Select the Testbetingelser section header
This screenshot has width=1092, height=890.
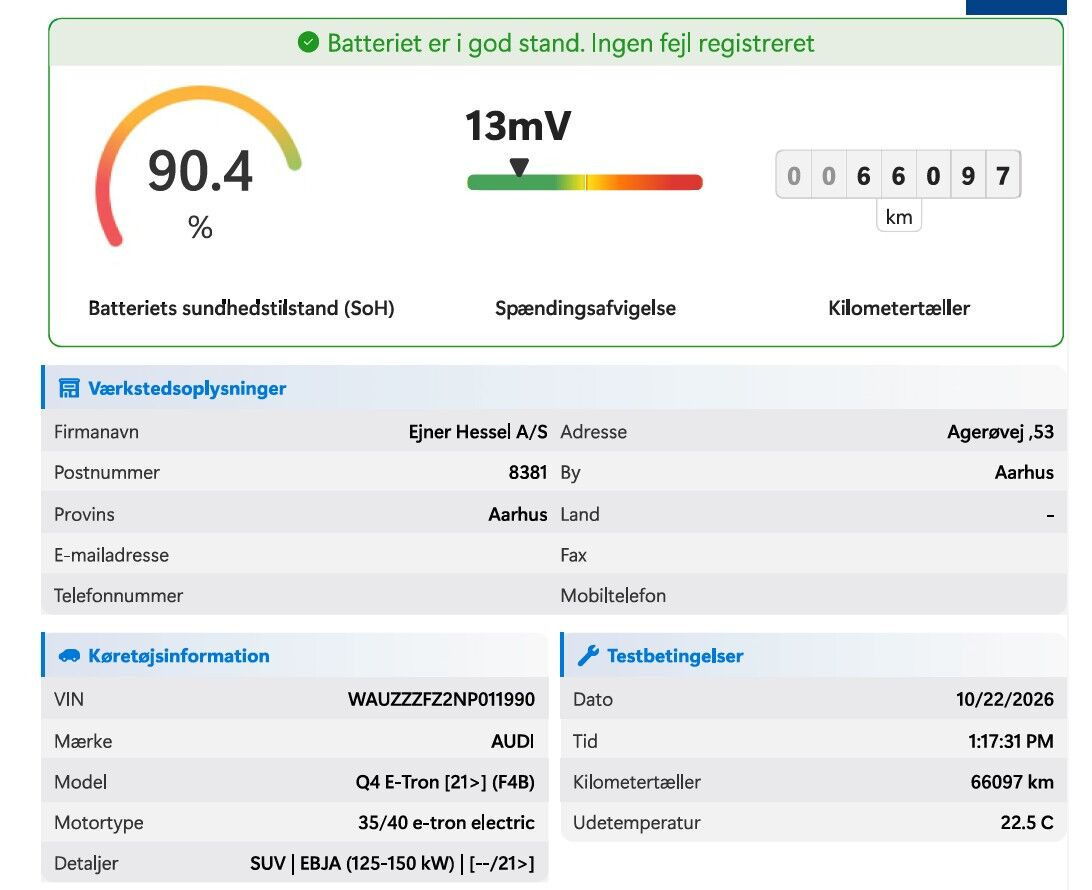[814, 655]
